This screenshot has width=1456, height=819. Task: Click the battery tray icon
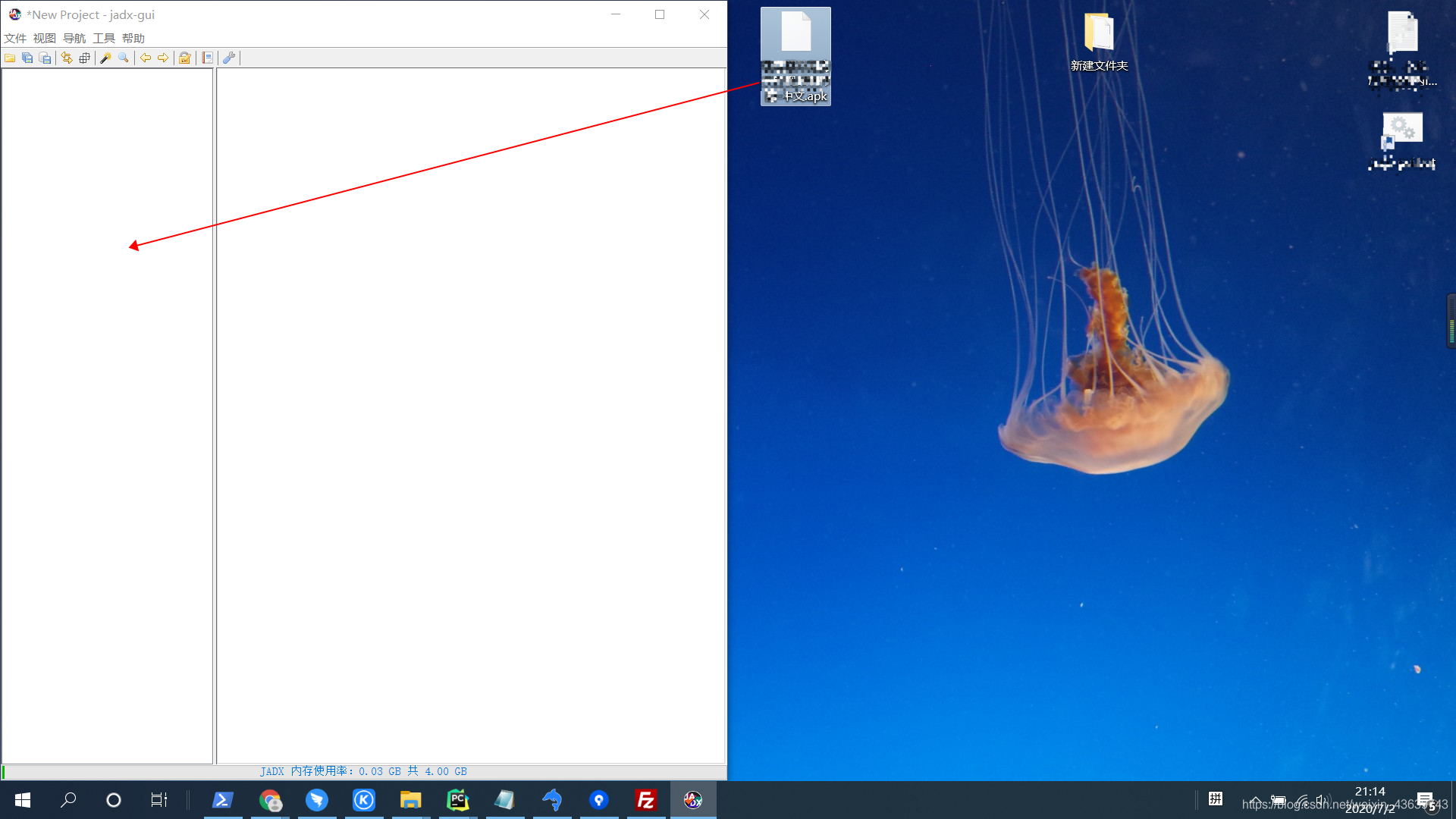[x=1278, y=801]
